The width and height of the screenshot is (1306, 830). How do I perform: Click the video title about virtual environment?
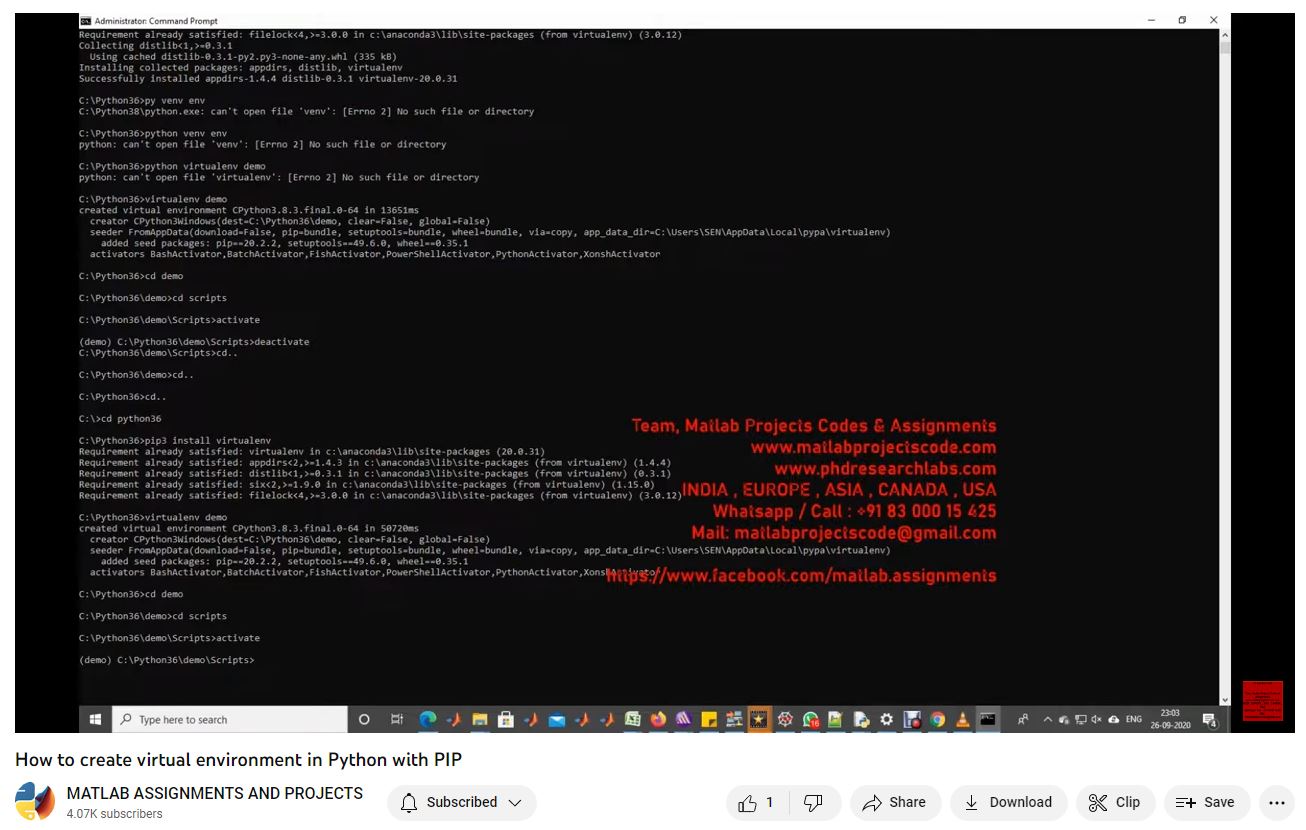tap(239, 760)
